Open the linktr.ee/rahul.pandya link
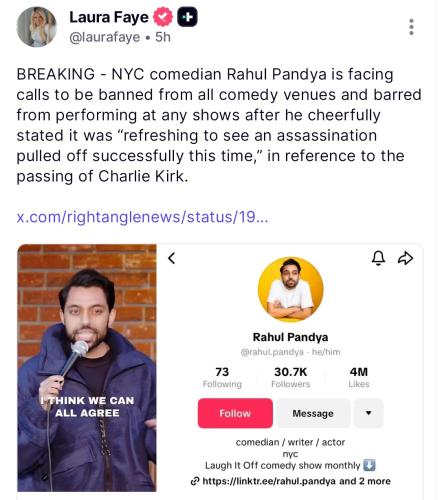 (269, 481)
